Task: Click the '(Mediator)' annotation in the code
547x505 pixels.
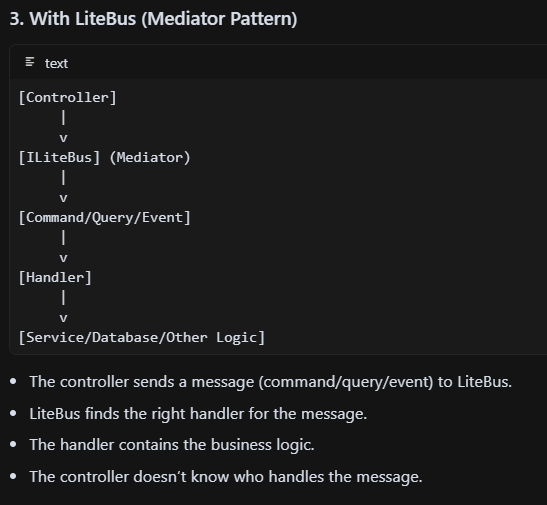Action: point(150,158)
